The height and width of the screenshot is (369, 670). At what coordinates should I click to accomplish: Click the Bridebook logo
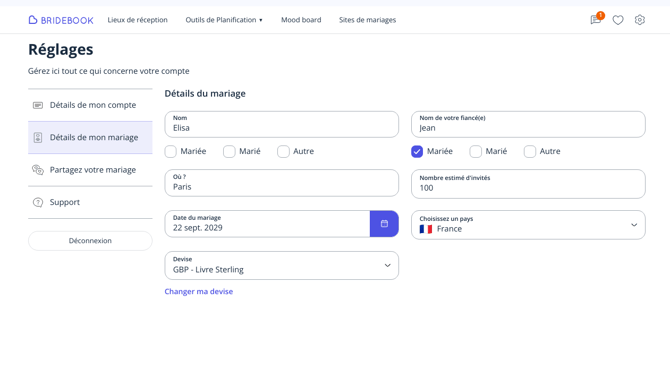click(x=61, y=20)
